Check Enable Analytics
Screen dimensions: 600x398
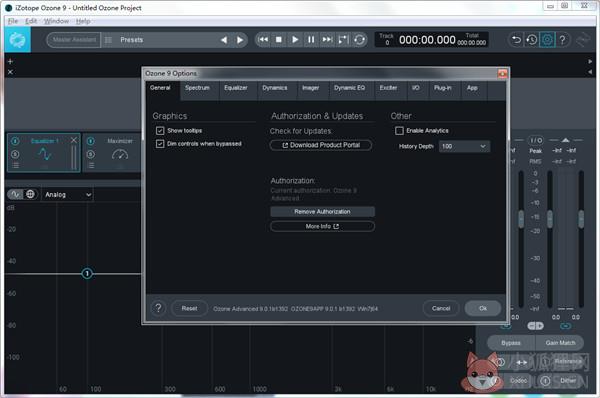(399, 131)
